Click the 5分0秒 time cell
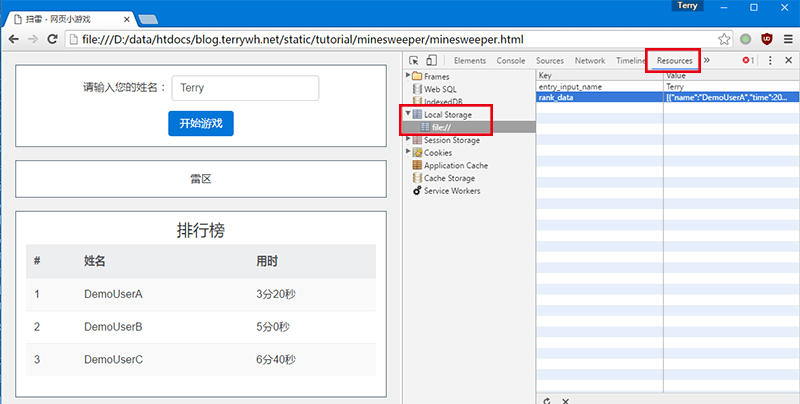This screenshot has height=404, width=800. click(273, 327)
